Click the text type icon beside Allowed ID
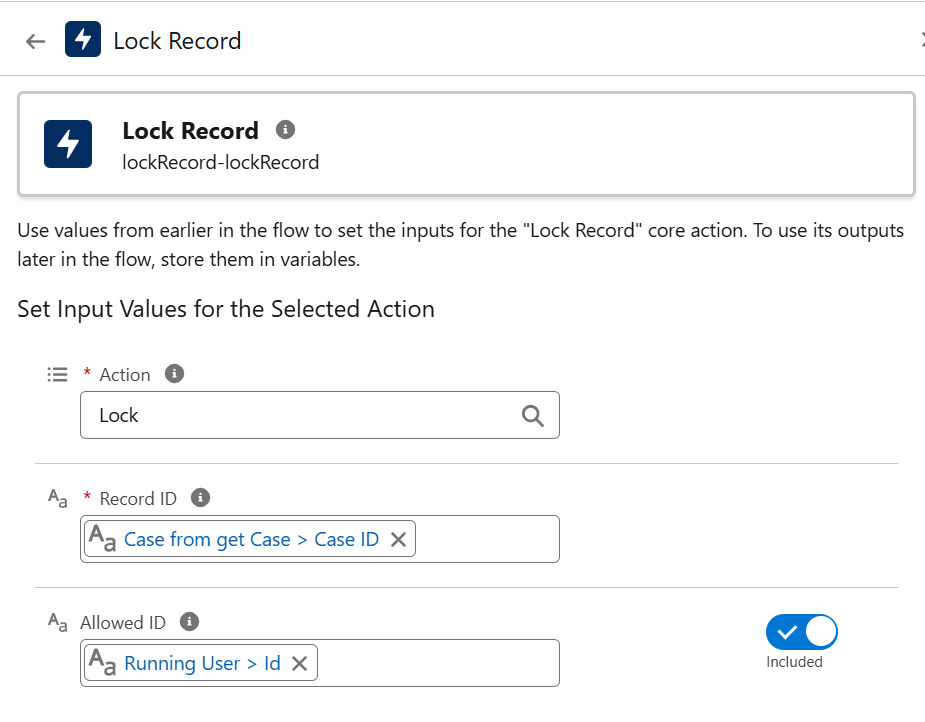This screenshot has width=925, height=722. click(x=57, y=622)
